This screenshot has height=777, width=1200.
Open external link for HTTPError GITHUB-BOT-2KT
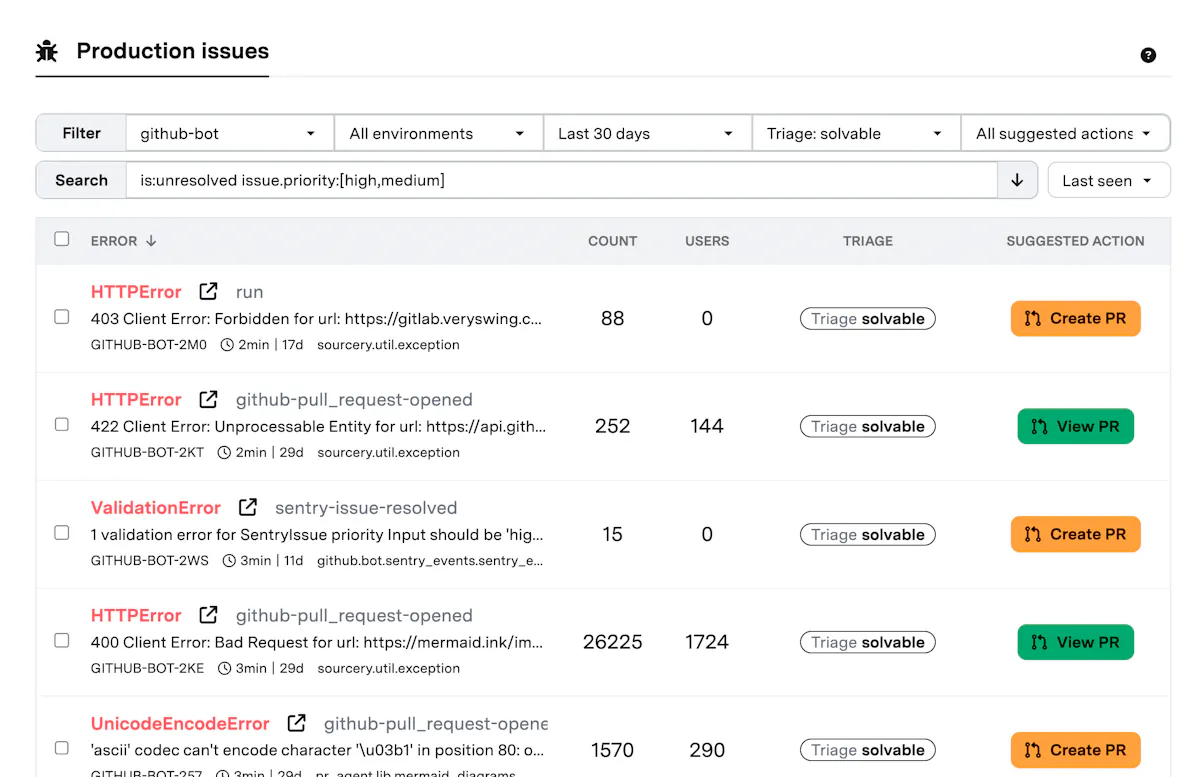(208, 399)
